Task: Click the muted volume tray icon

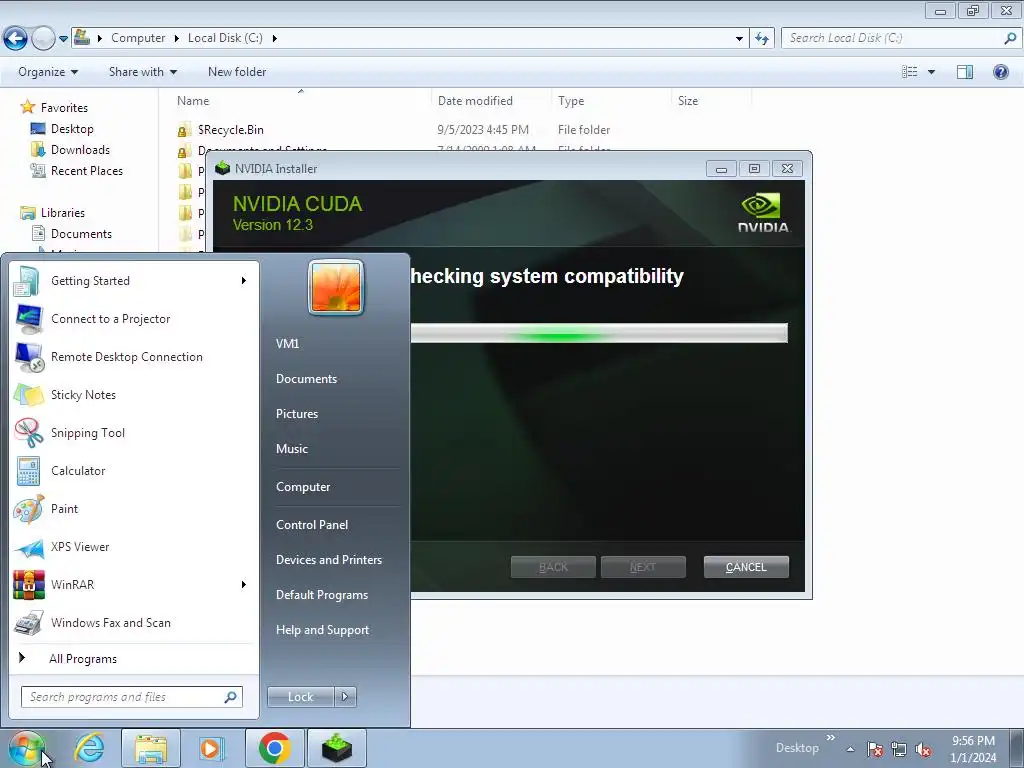Action: (923, 749)
